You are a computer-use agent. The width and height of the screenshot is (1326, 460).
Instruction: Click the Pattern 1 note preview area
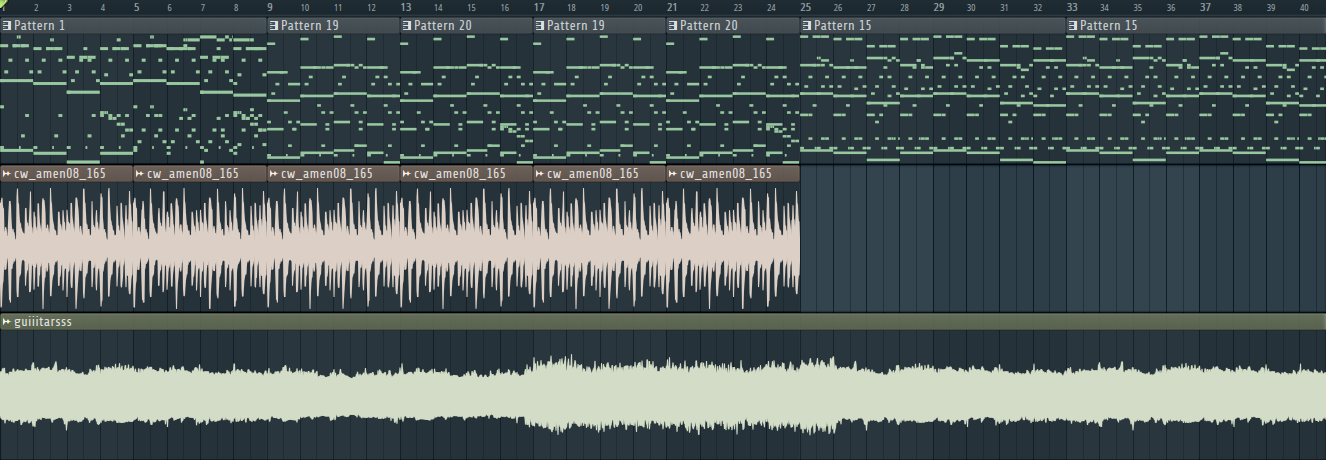[133, 98]
